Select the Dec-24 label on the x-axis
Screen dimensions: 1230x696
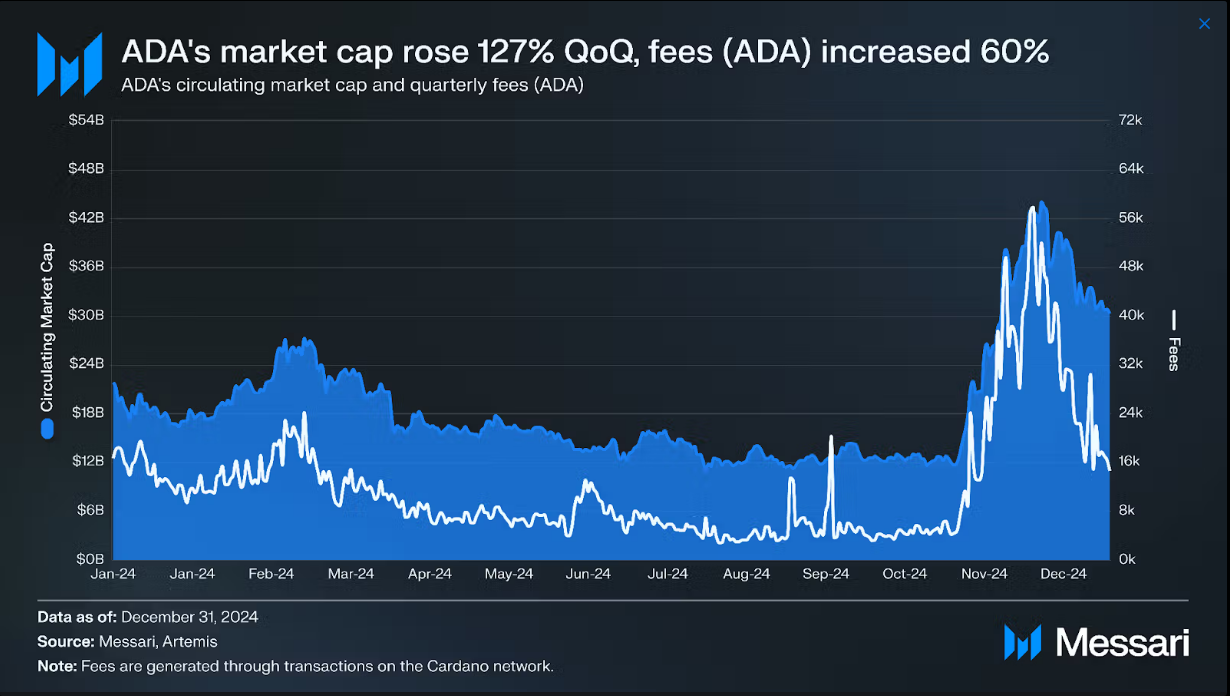click(x=1063, y=574)
